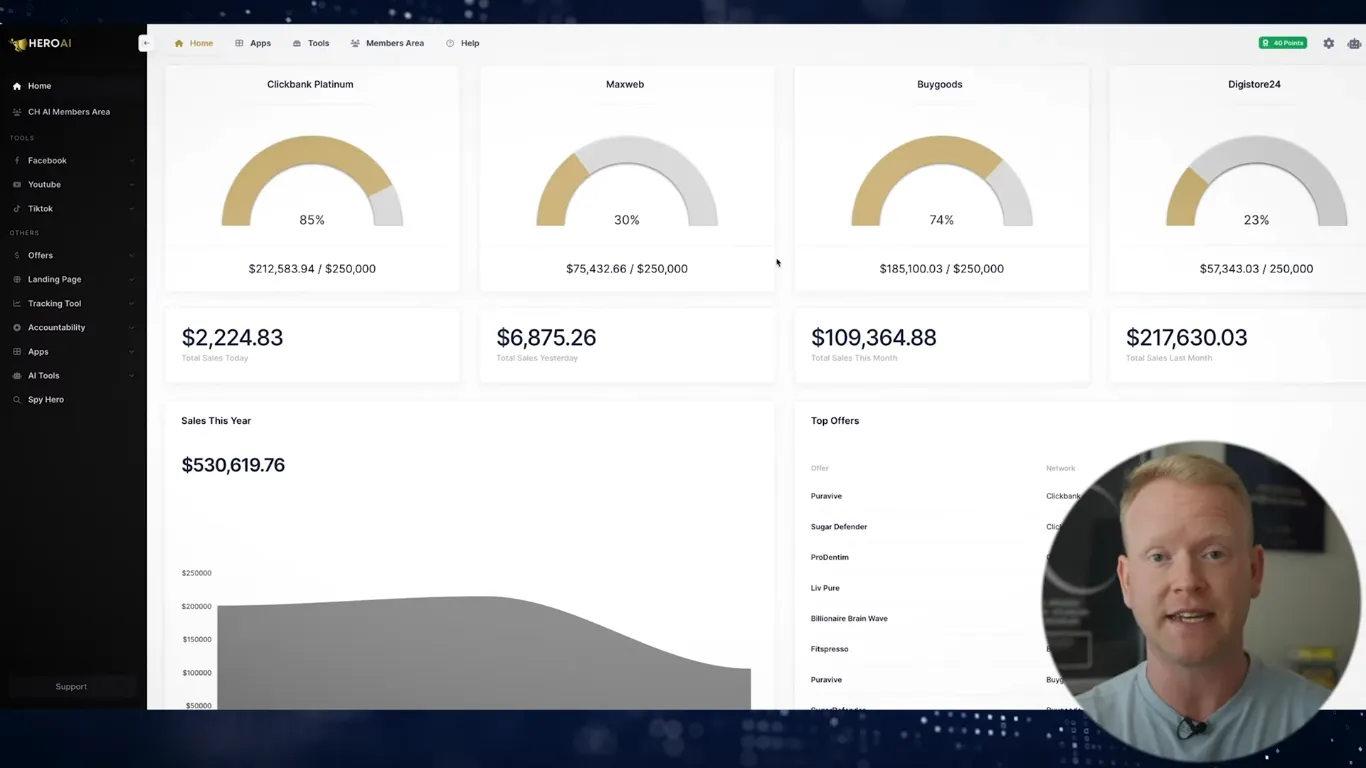
Task: Select Home in the sidebar
Action: pos(73,86)
